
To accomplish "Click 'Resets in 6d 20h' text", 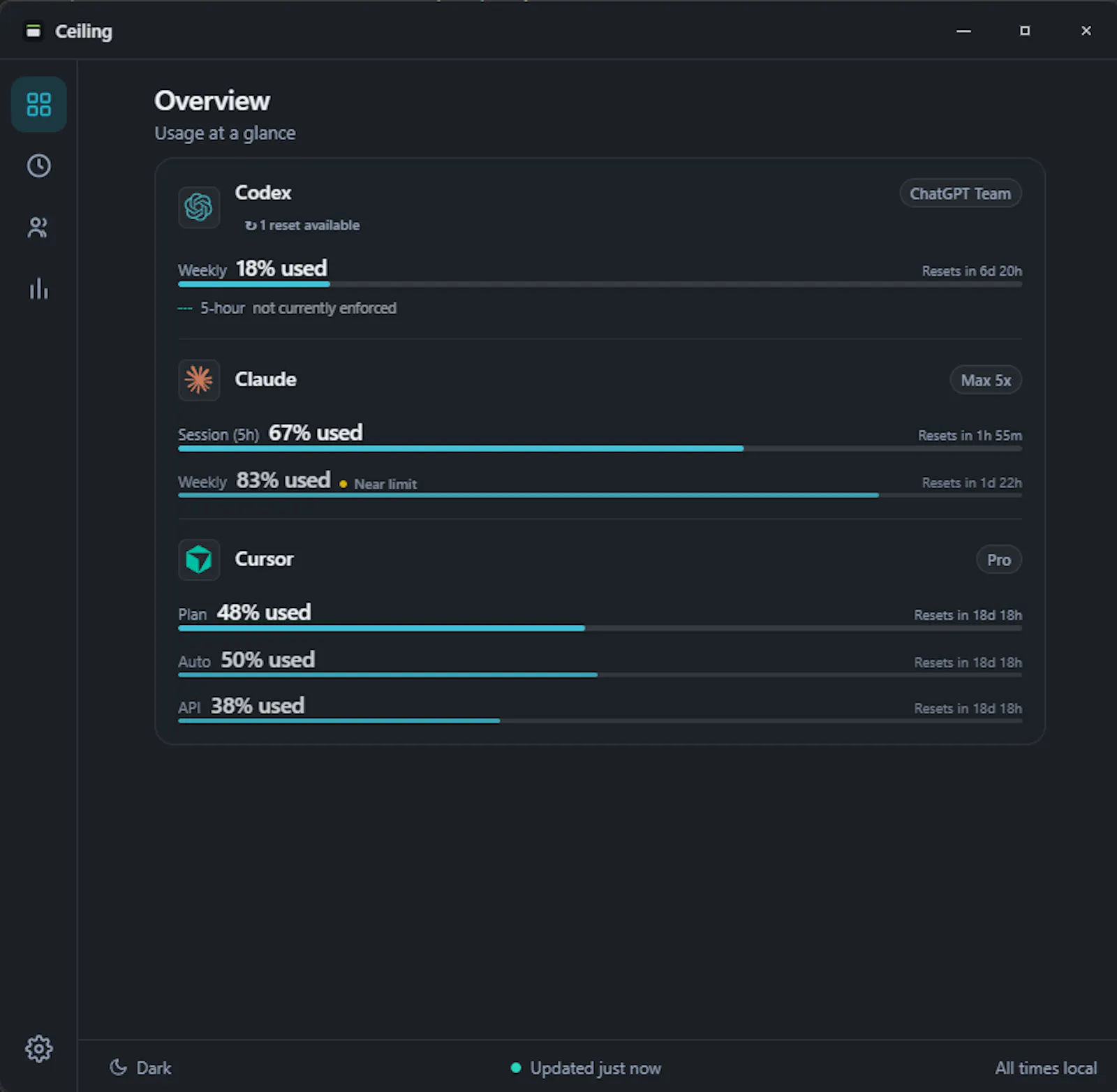I will (972, 271).
